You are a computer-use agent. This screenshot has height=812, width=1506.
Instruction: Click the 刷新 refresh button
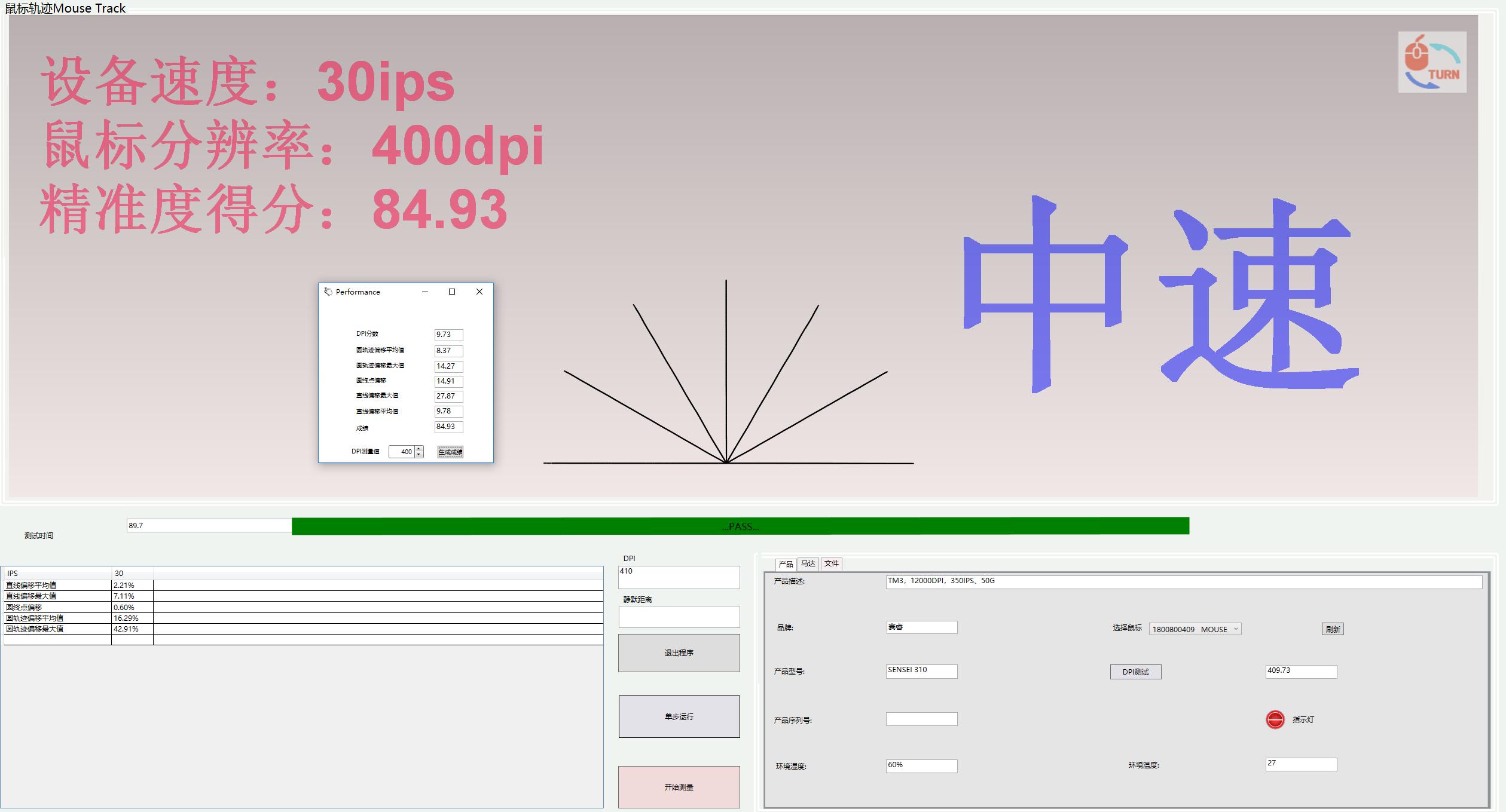(1332, 629)
